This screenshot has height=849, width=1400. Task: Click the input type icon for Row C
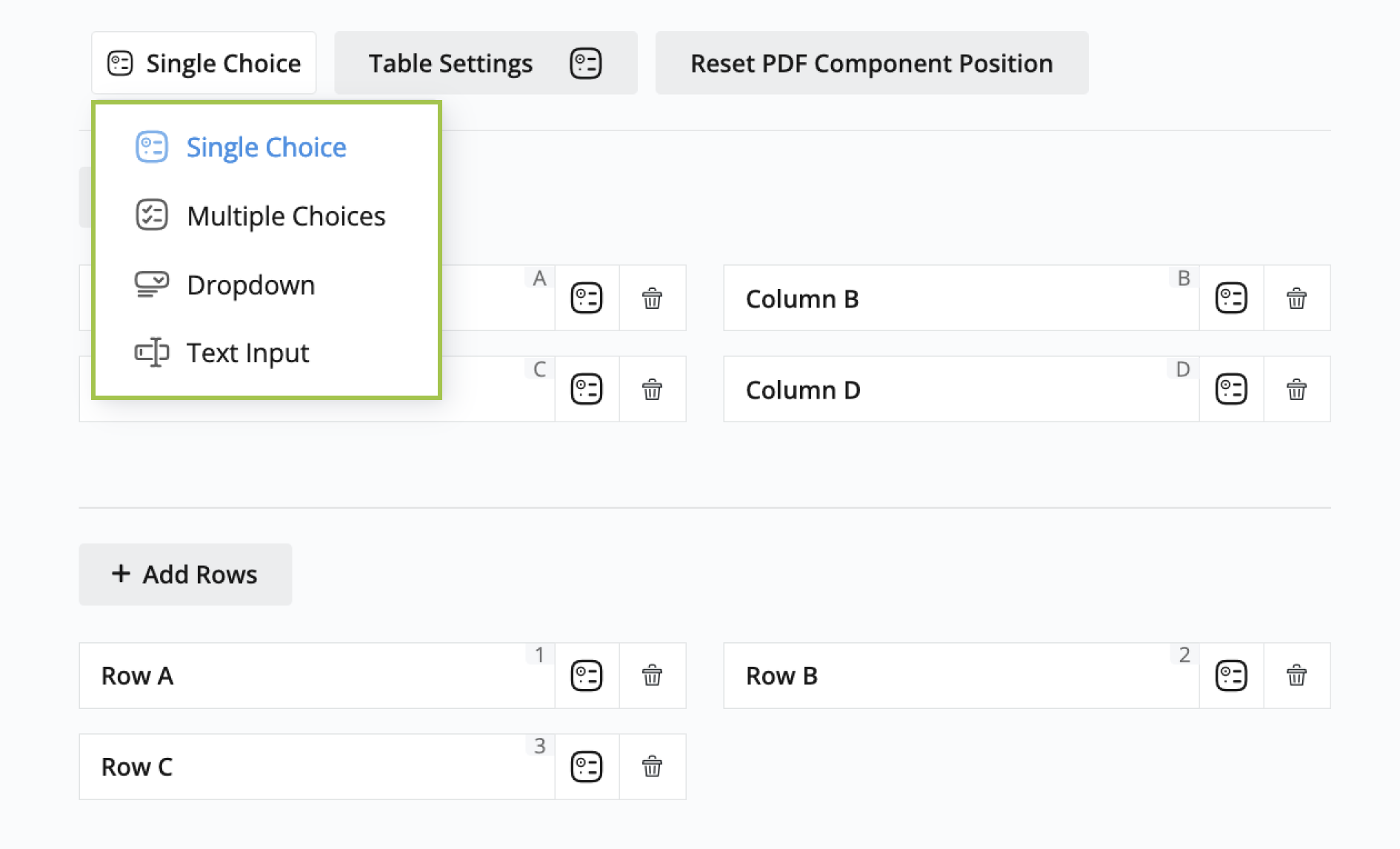pos(587,767)
